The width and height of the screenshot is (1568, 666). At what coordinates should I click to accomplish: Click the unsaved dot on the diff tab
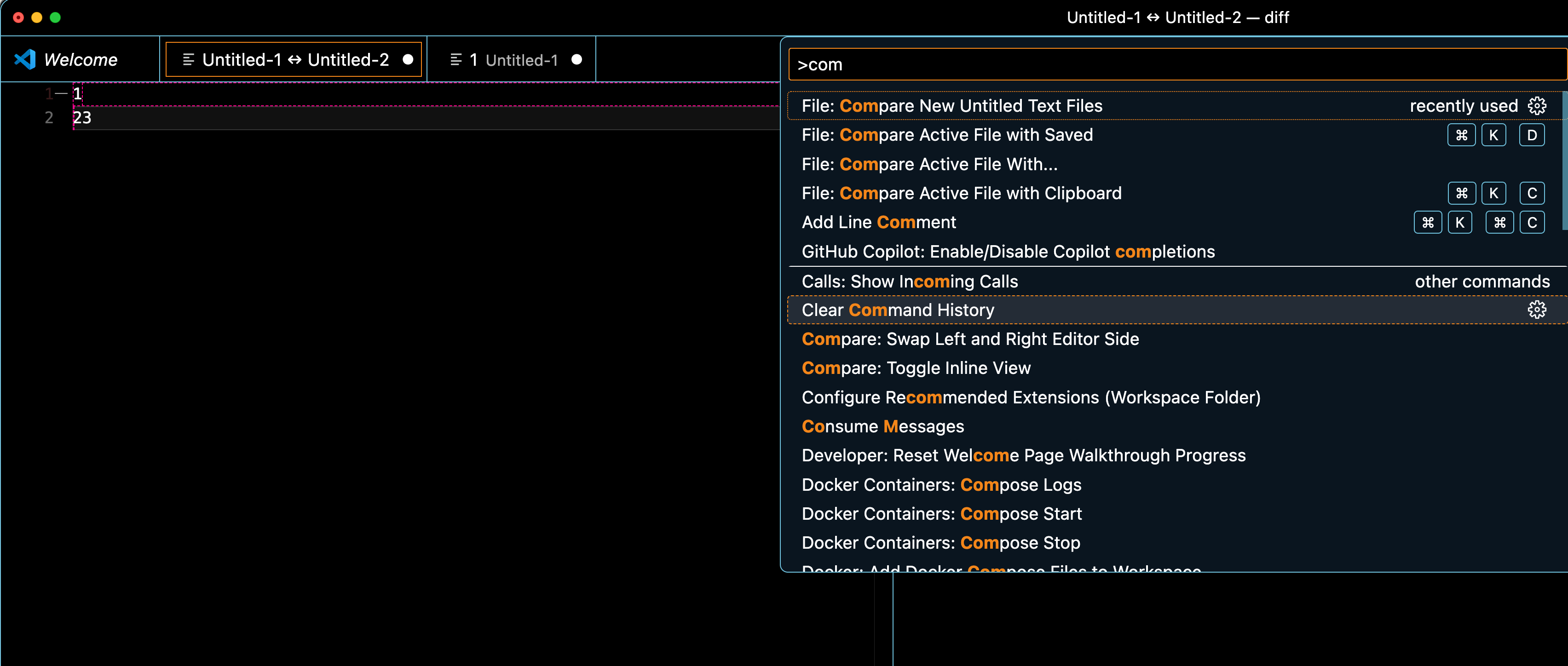pos(408,60)
